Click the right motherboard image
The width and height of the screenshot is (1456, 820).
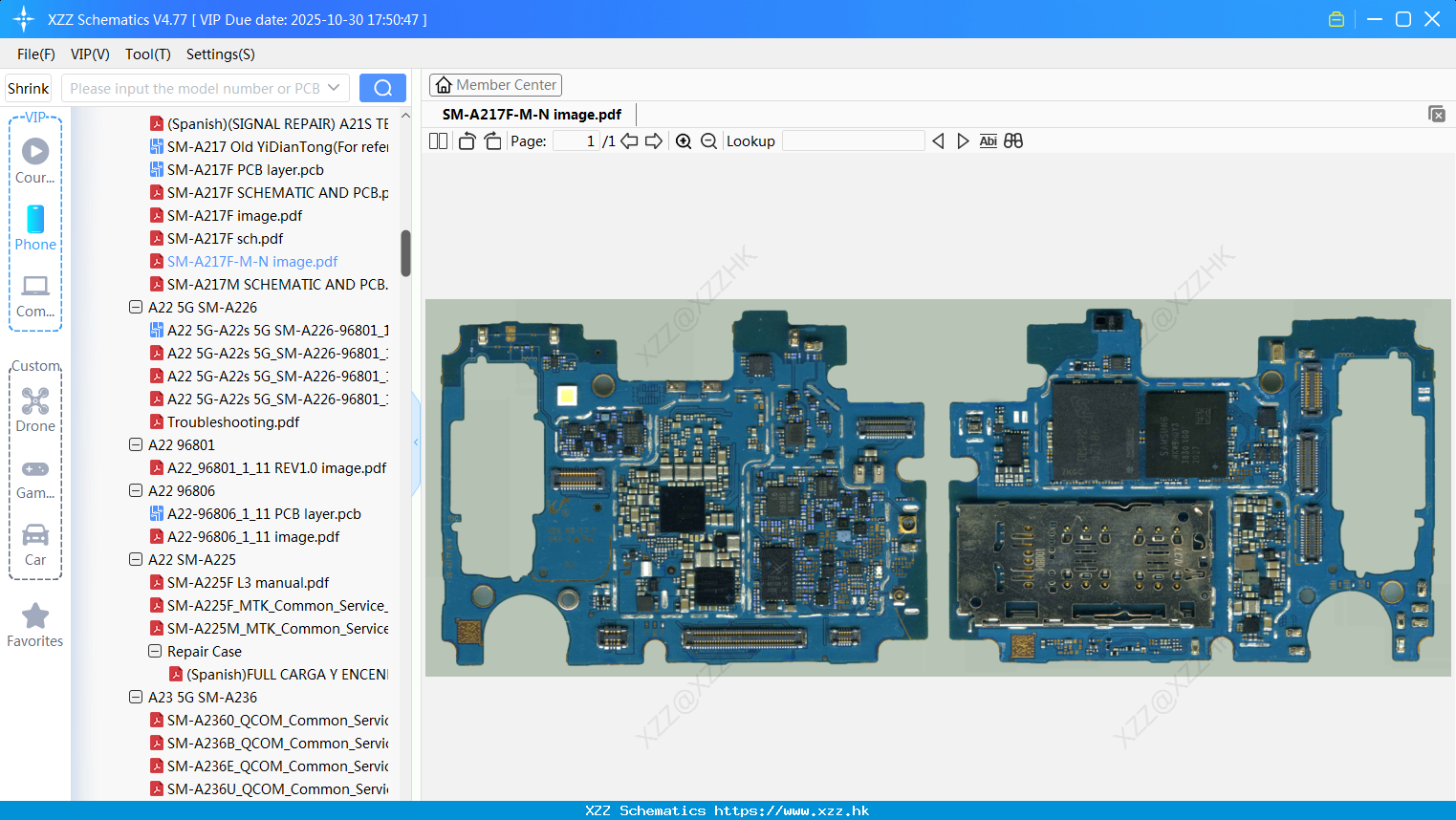tap(1192, 487)
